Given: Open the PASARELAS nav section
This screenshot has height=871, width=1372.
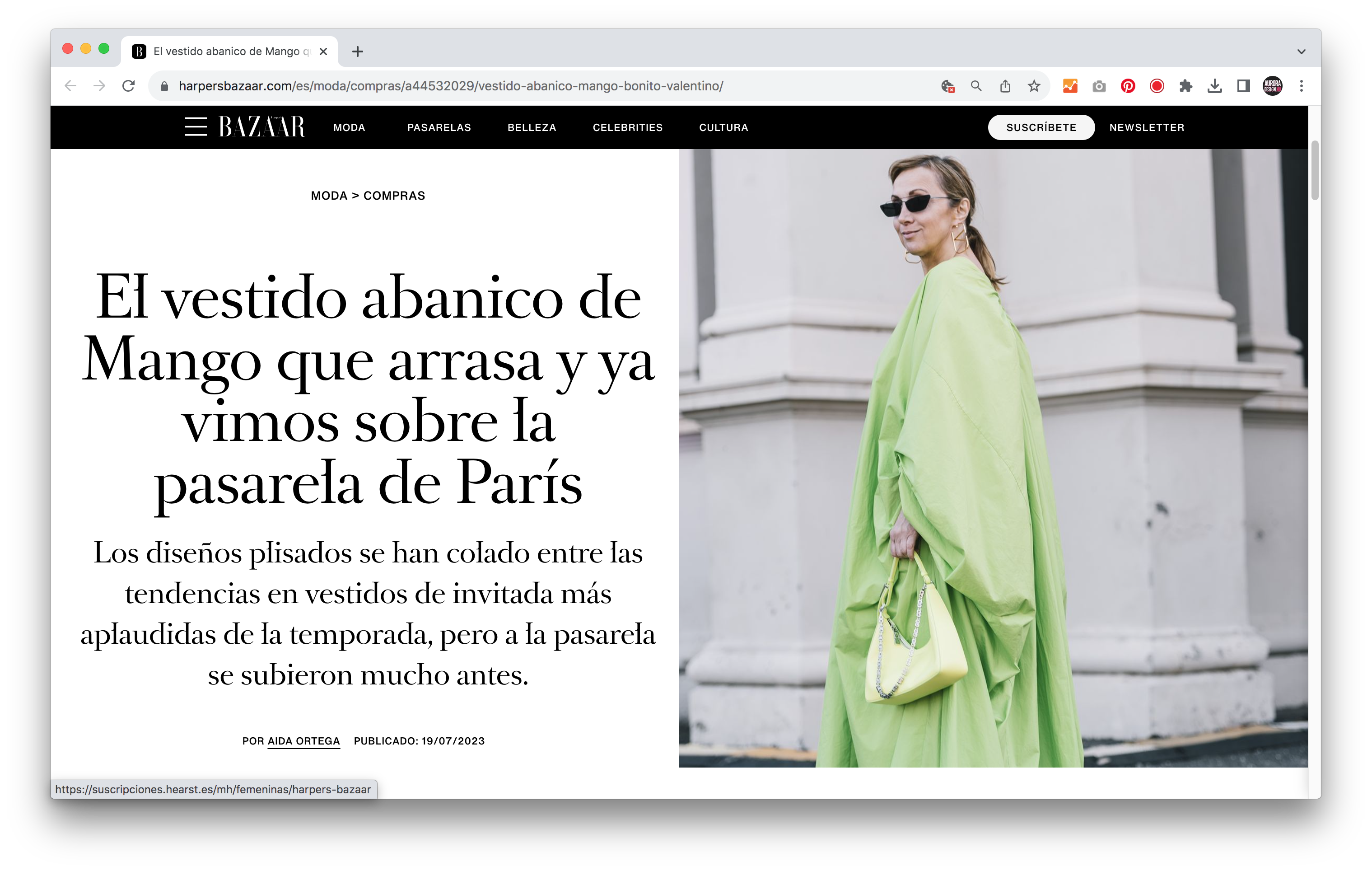Looking at the screenshot, I should point(439,128).
